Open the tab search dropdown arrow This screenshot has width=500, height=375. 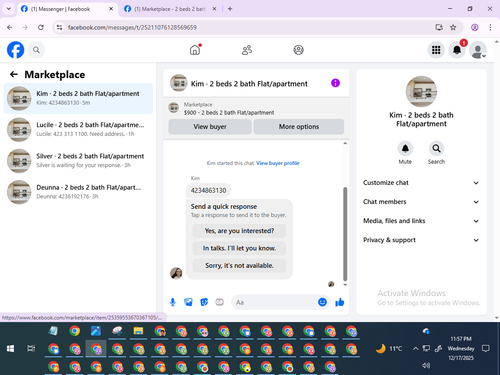pos(9,9)
